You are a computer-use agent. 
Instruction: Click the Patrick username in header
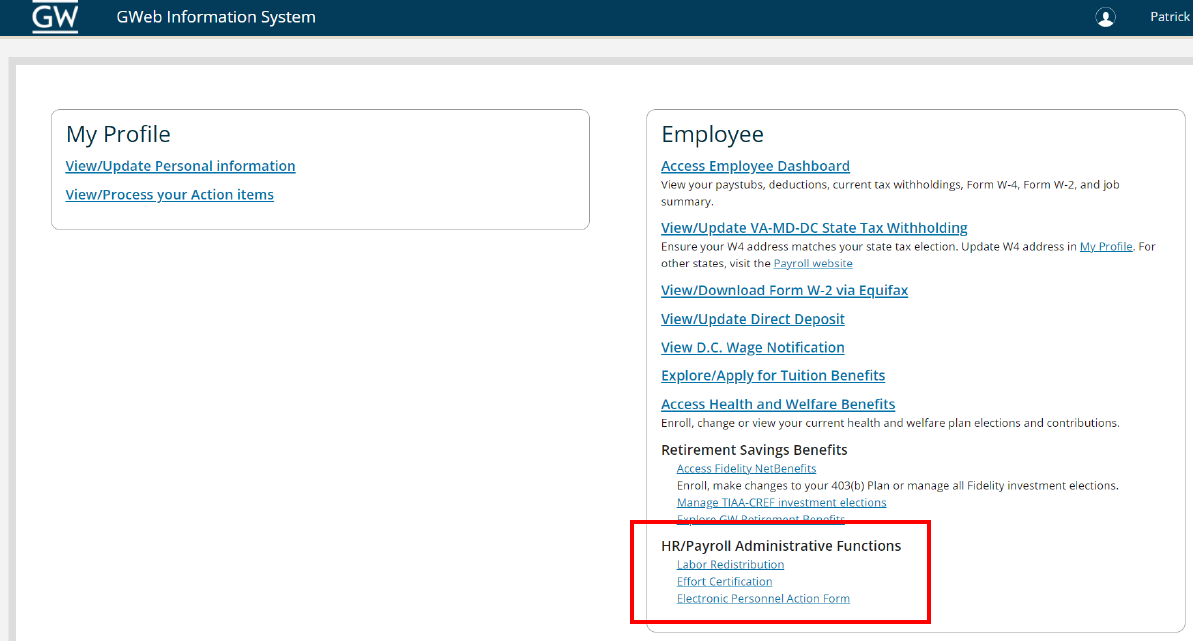tap(1169, 17)
